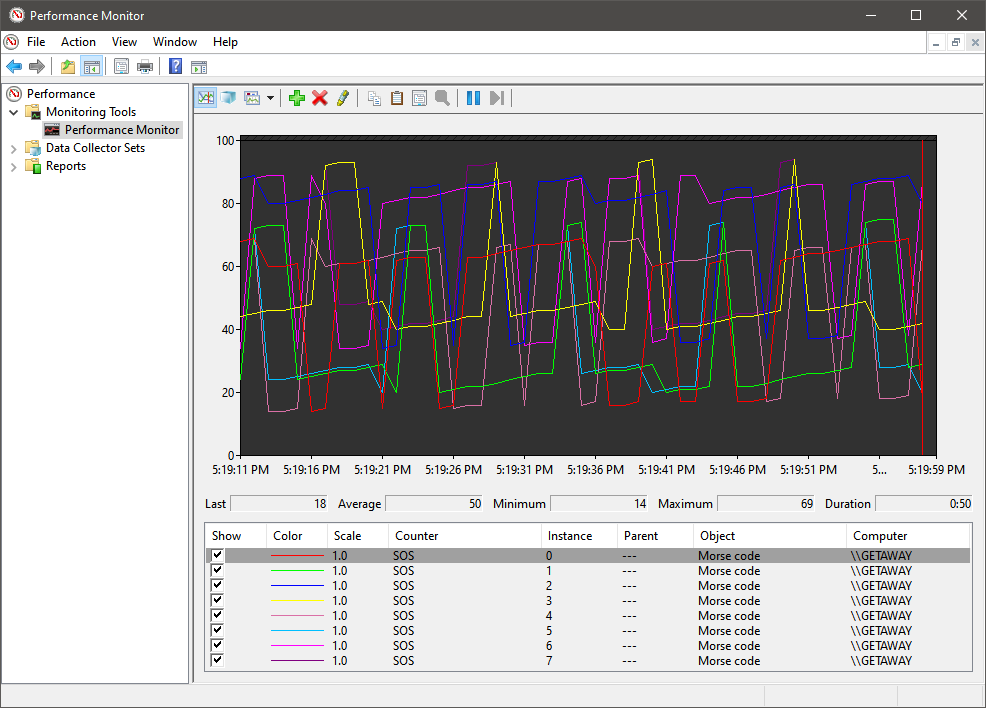This screenshot has width=986, height=708.
Task: Open the Action menu
Action: [78, 42]
